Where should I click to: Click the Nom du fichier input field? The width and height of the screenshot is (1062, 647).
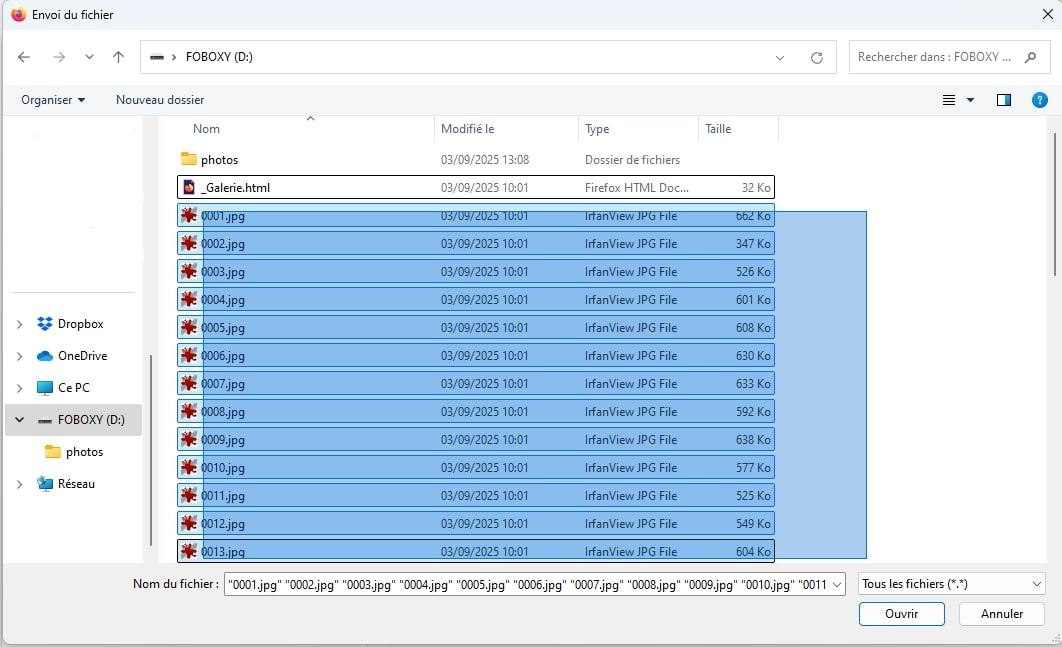[528, 584]
